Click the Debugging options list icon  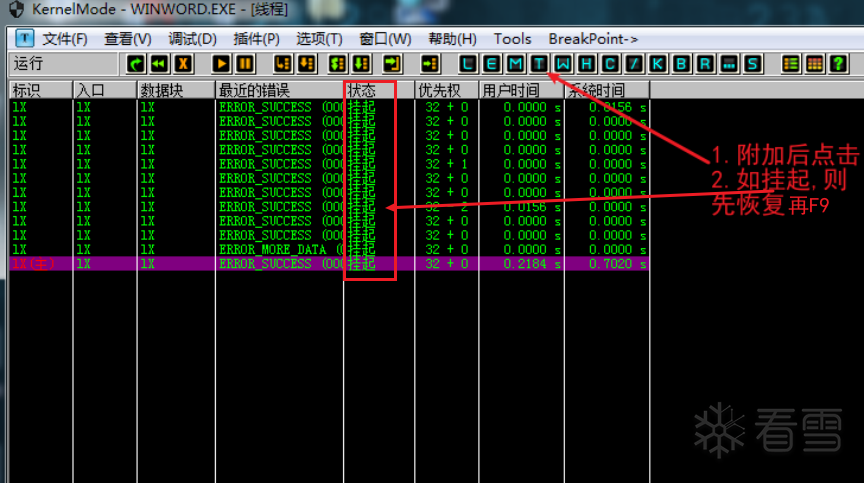click(x=791, y=64)
